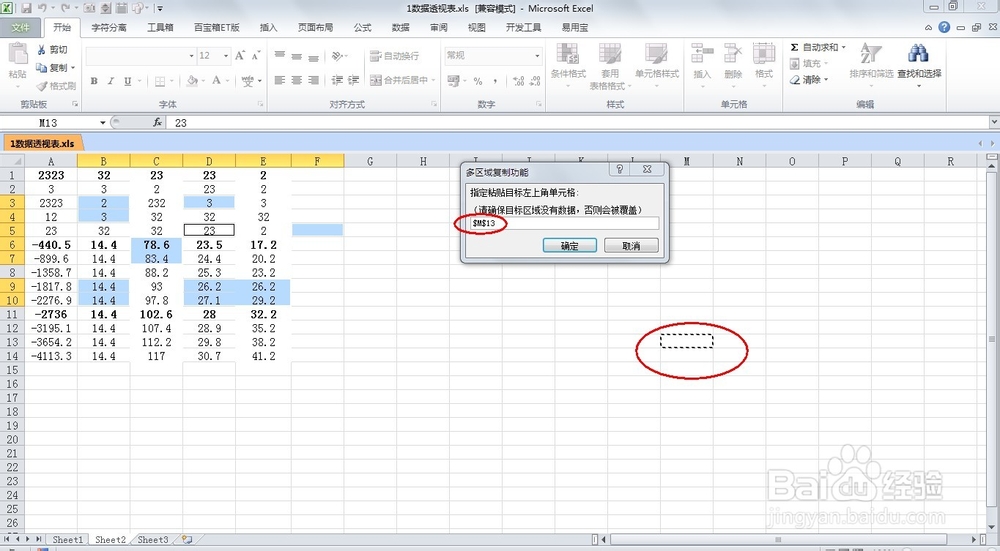Click Merge and Center (合并后居中)
The width and height of the screenshot is (1000, 551).
pyautogui.click(x=399, y=80)
